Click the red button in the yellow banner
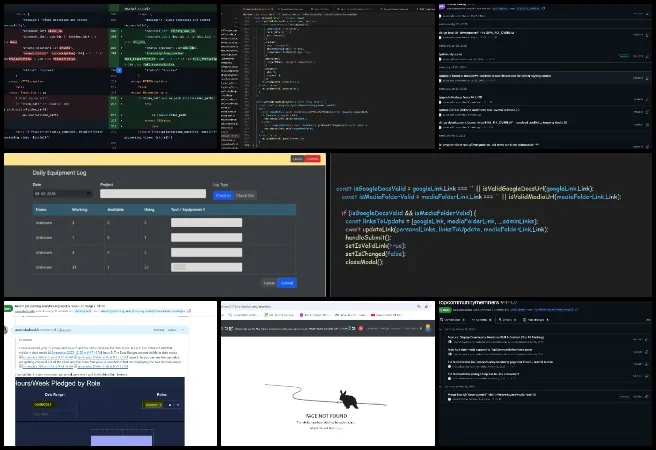 click(x=312, y=159)
